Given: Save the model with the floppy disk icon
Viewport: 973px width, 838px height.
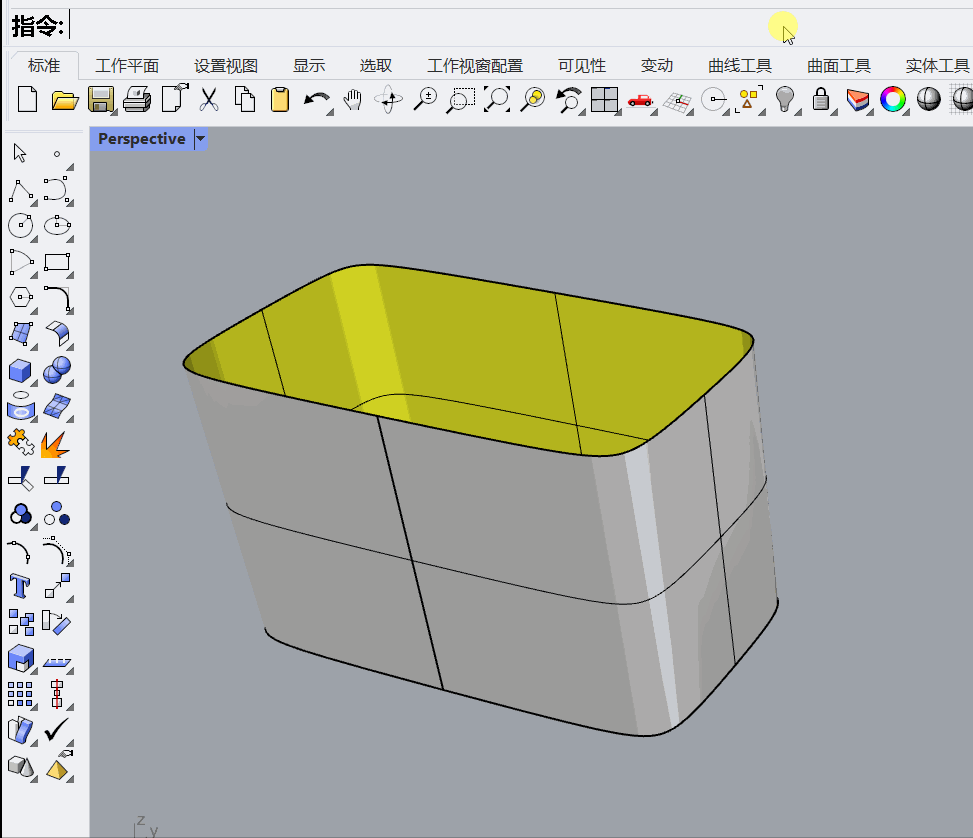Looking at the screenshot, I should (101, 99).
